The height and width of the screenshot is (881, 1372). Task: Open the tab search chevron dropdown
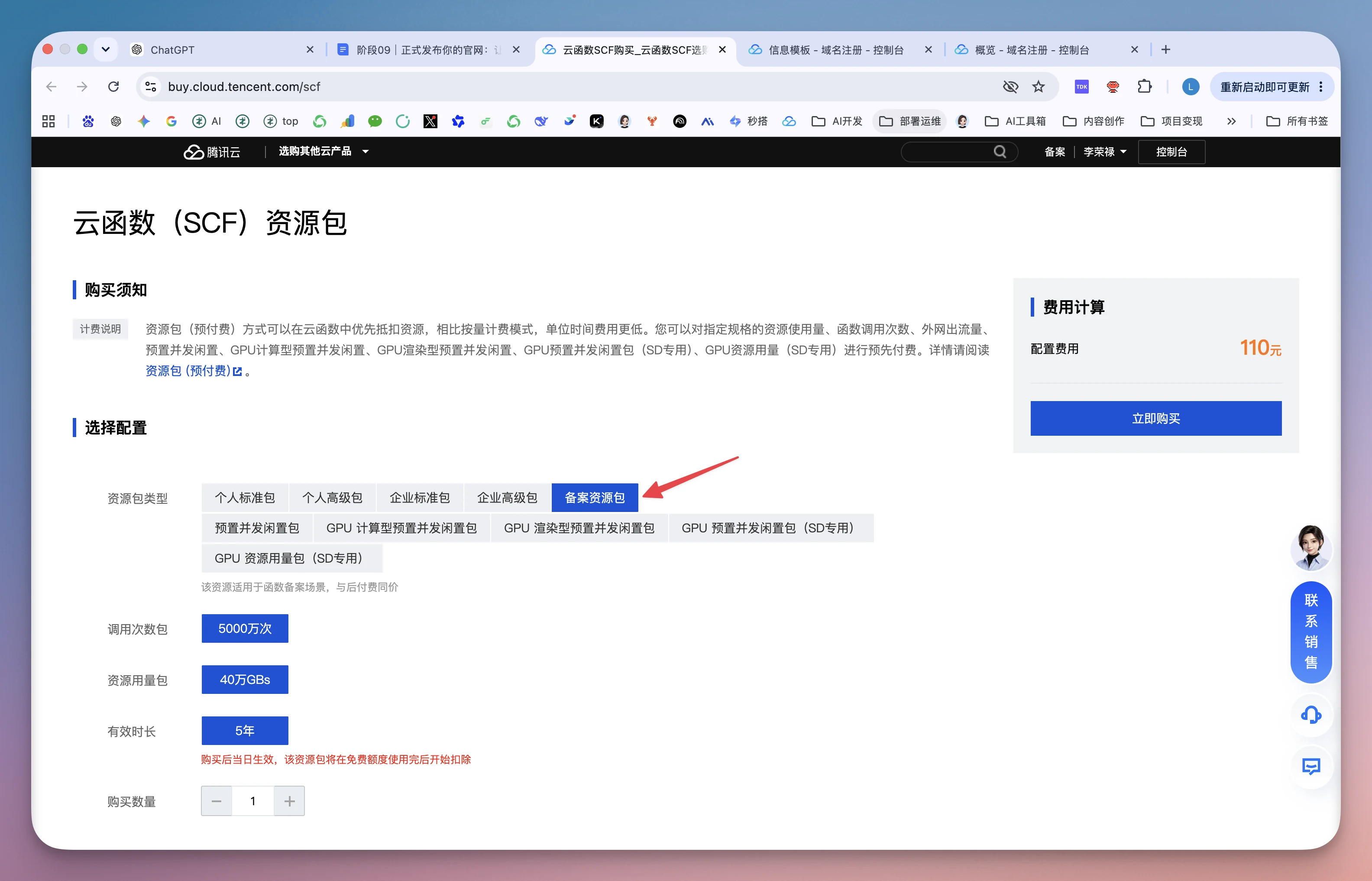point(105,49)
